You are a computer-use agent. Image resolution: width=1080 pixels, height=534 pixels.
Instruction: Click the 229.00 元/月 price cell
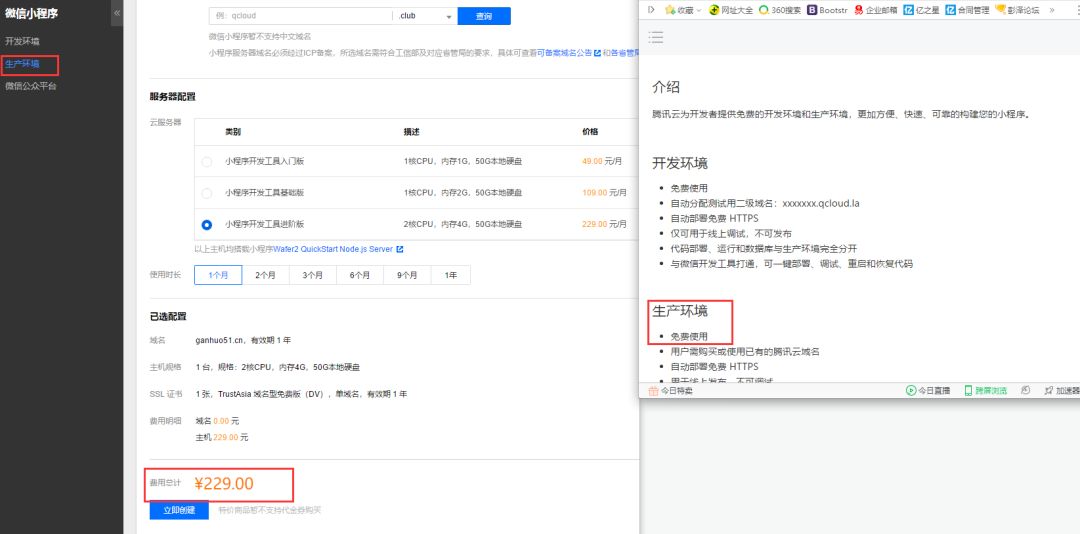click(605, 225)
